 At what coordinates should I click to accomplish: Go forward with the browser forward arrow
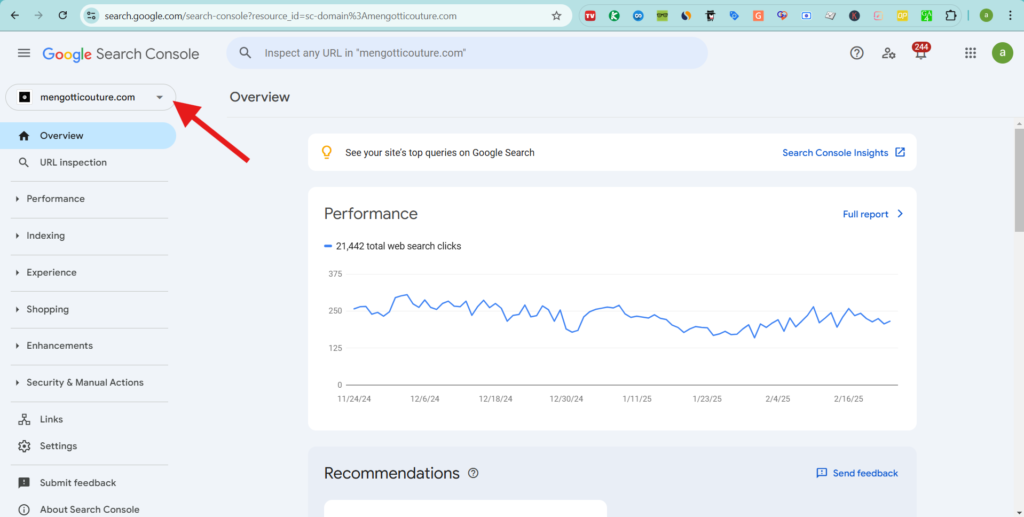pos(39,16)
